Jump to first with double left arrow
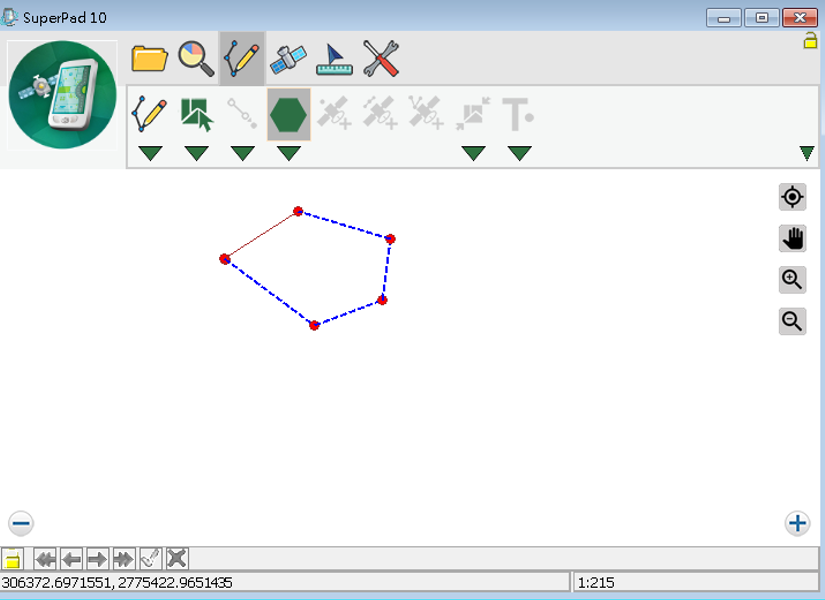The width and height of the screenshot is (825, 600). tap(45, 558)
